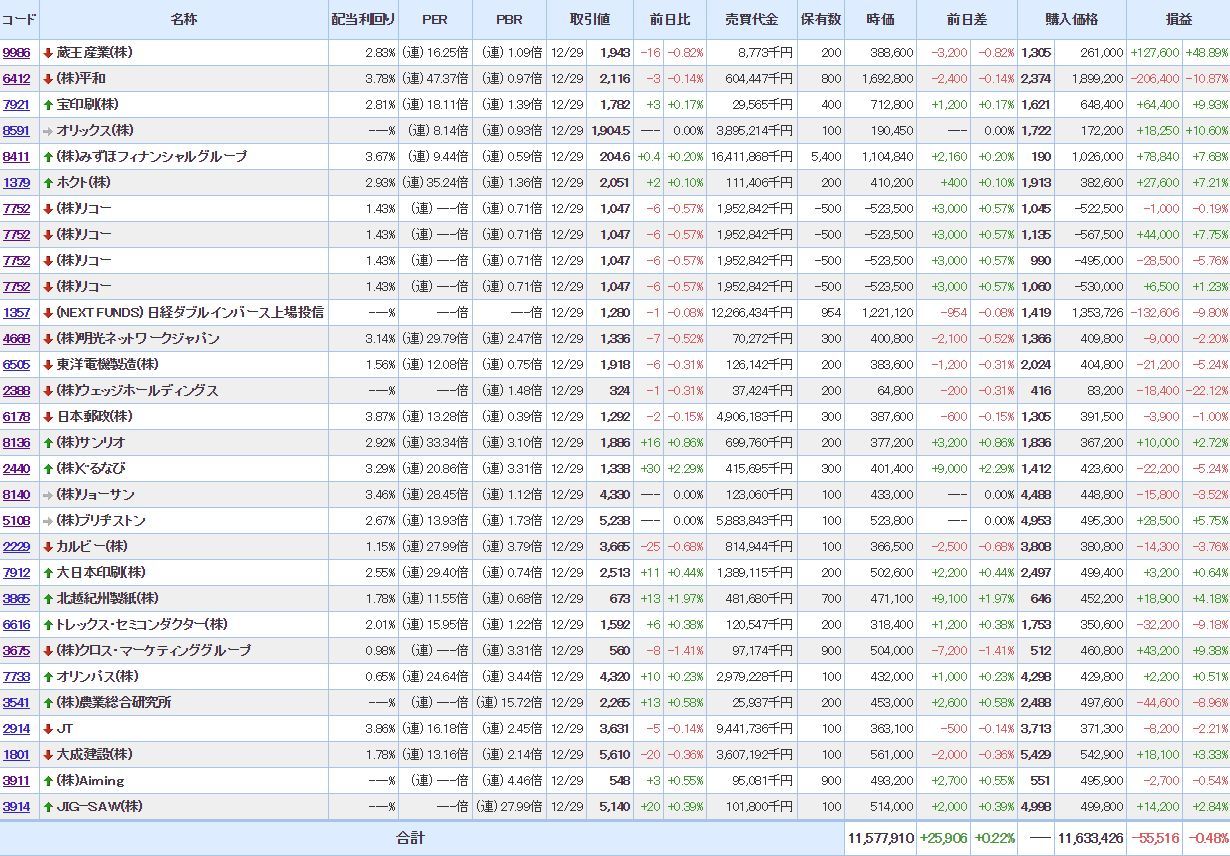Image resolution: width=1230 pixels, height=856 pixels.
Task: Click the up arrow beside みずほフィナンシャルグループ
Action: click(47, 157)
